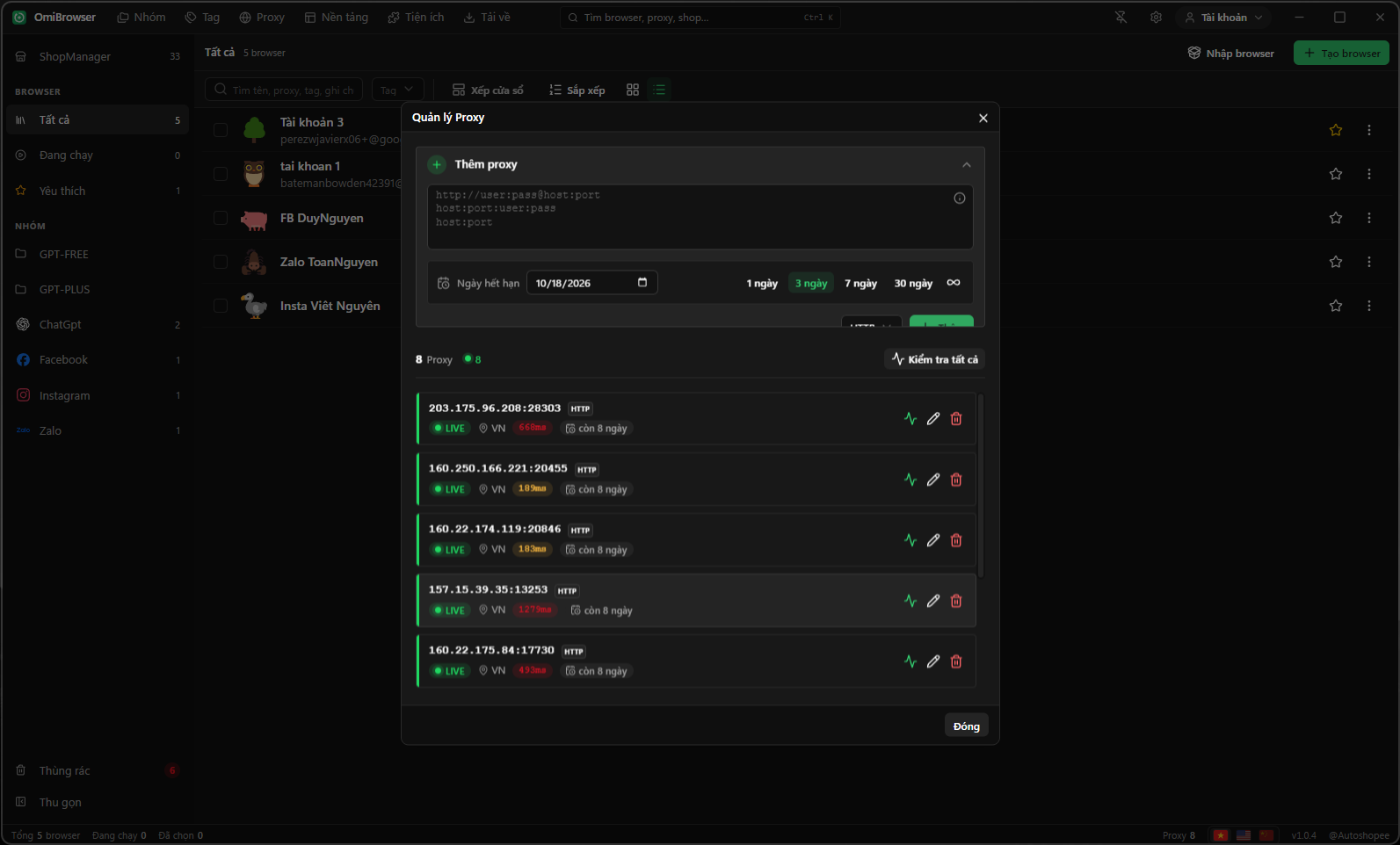Select the Vietnam flag language
This screenshot has height=845, width=1400.
[x=1221, y=835]
